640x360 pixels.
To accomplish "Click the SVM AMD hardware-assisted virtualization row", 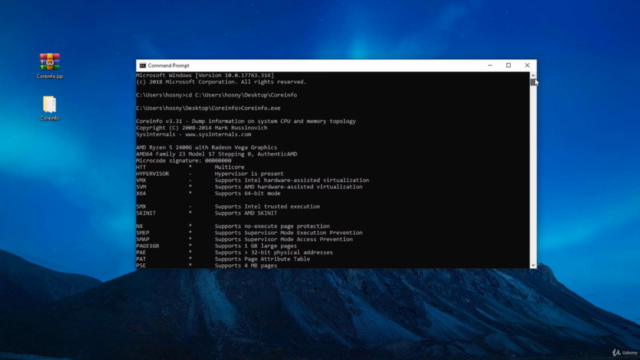I will 249,187.
